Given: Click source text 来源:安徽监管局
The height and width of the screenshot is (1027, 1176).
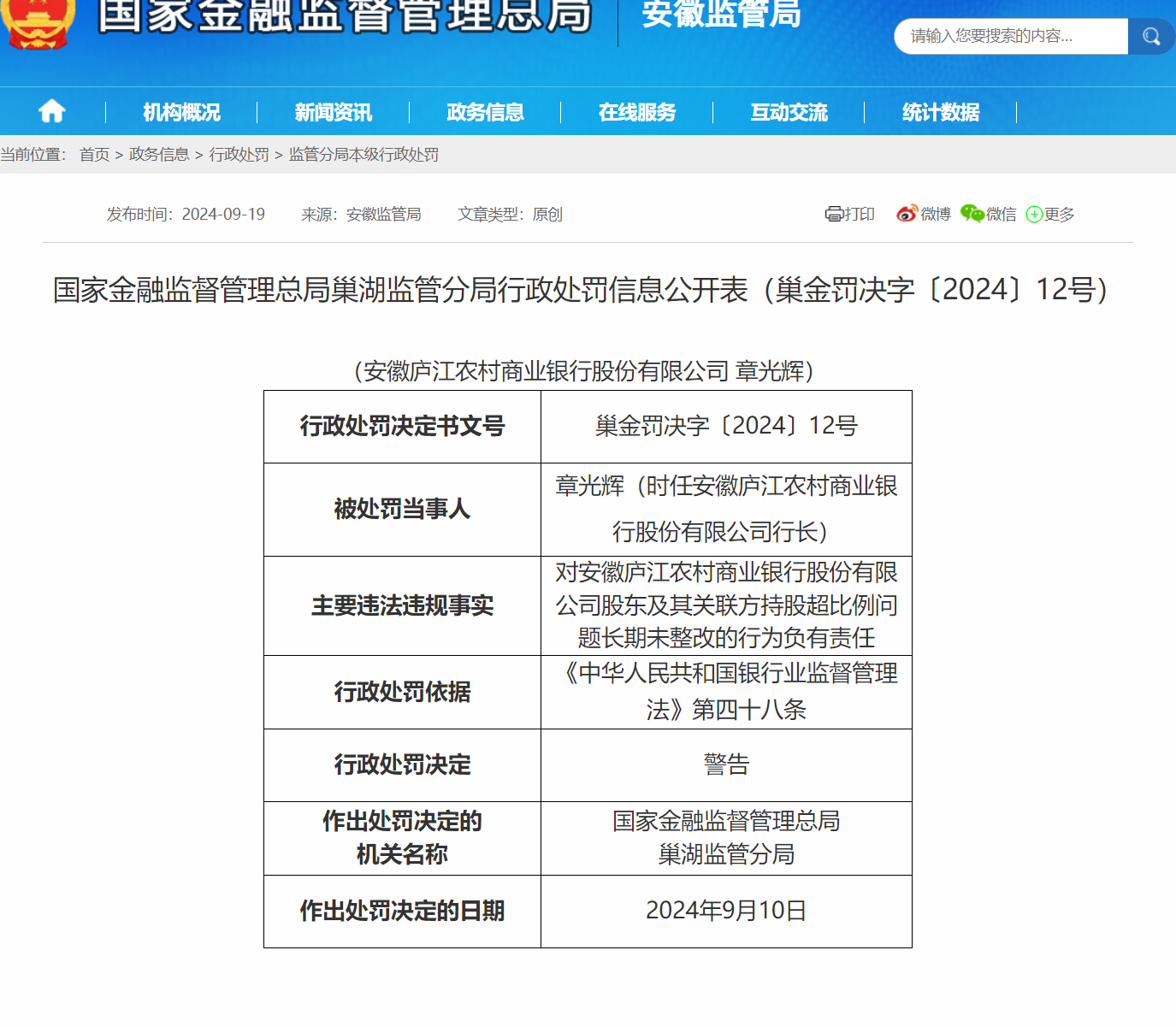Looking at the screenshot, I should pyautogui.click(x=361, y=215).
